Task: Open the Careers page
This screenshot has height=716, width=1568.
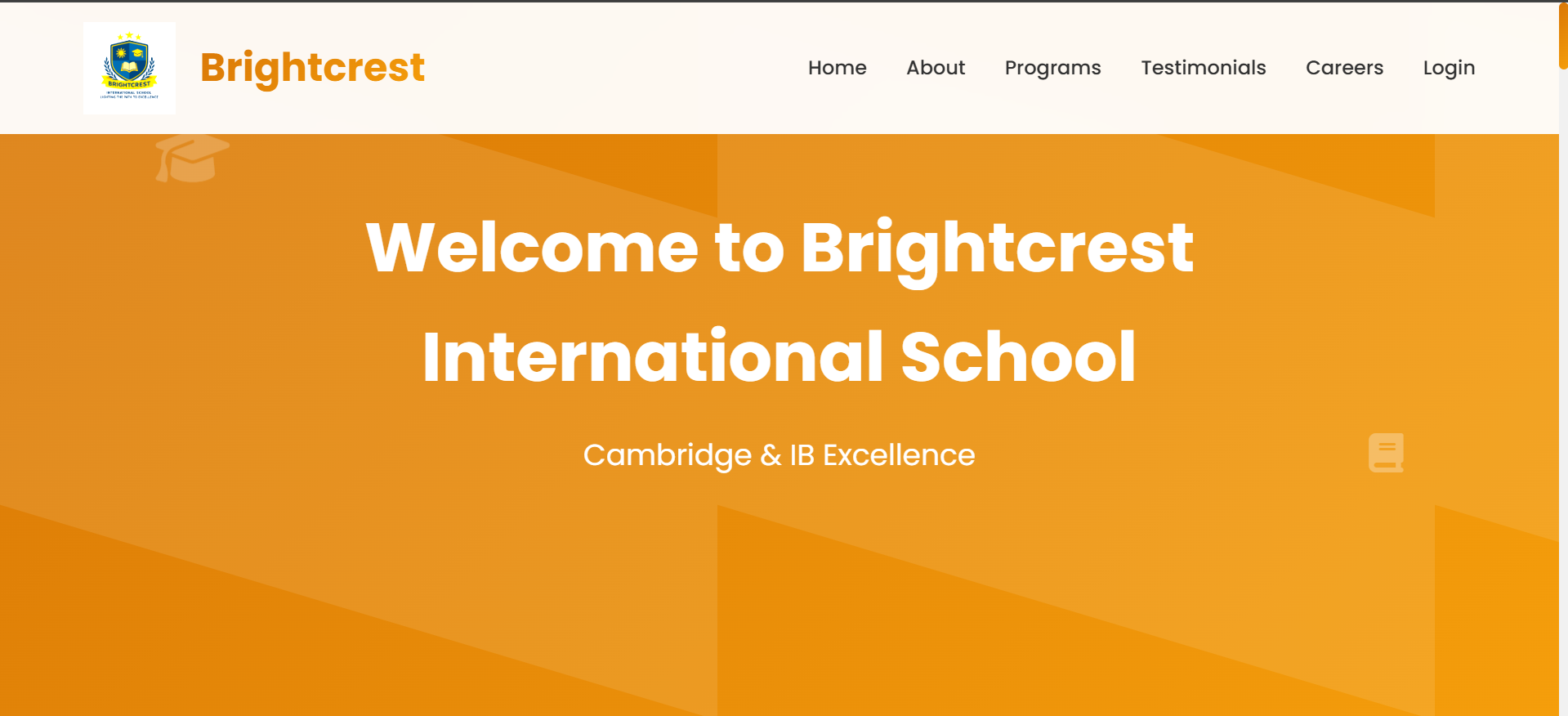Action: click(x=1344, y=68)
